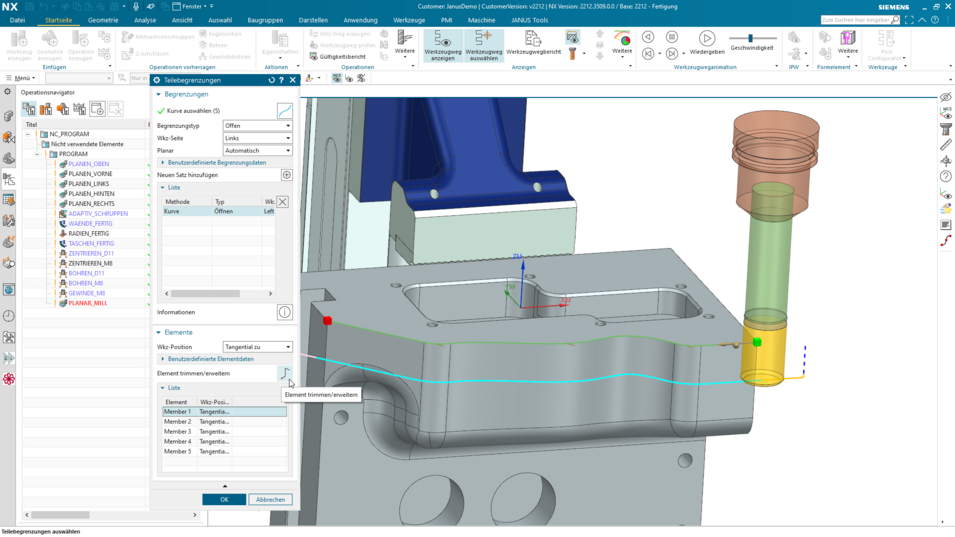955x537 pixels.
Task: Collapse the NC_PROGRAM tree node
Action: coord(28,134)
